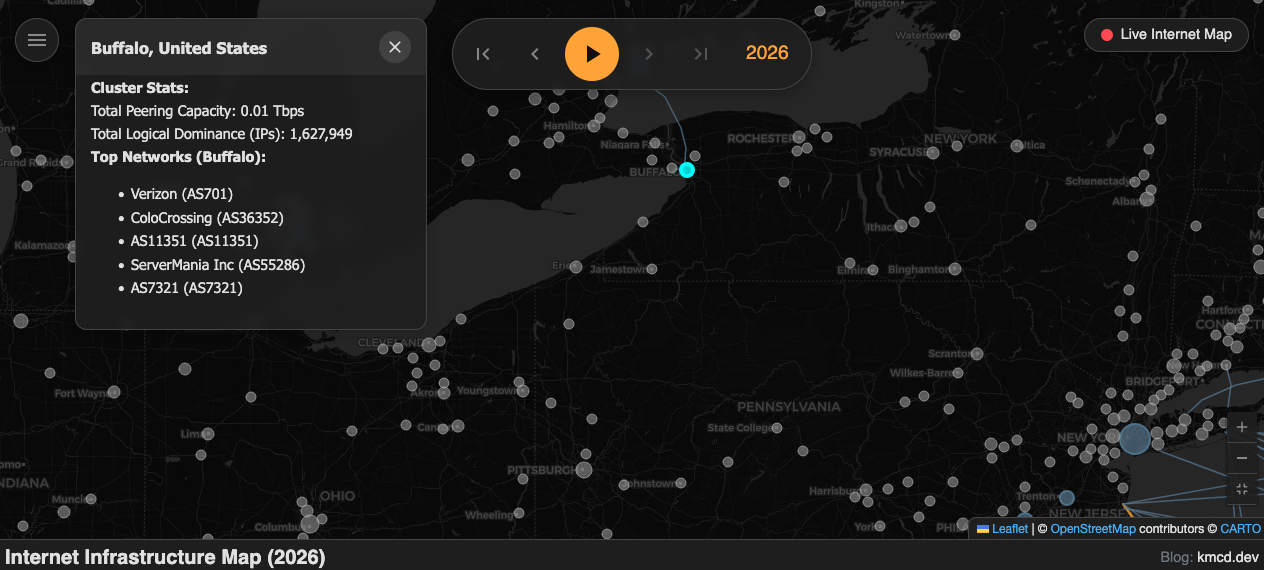Click the Buffalo, United States title
This screenshot has height=570, width=1264.
coord(179,48)
